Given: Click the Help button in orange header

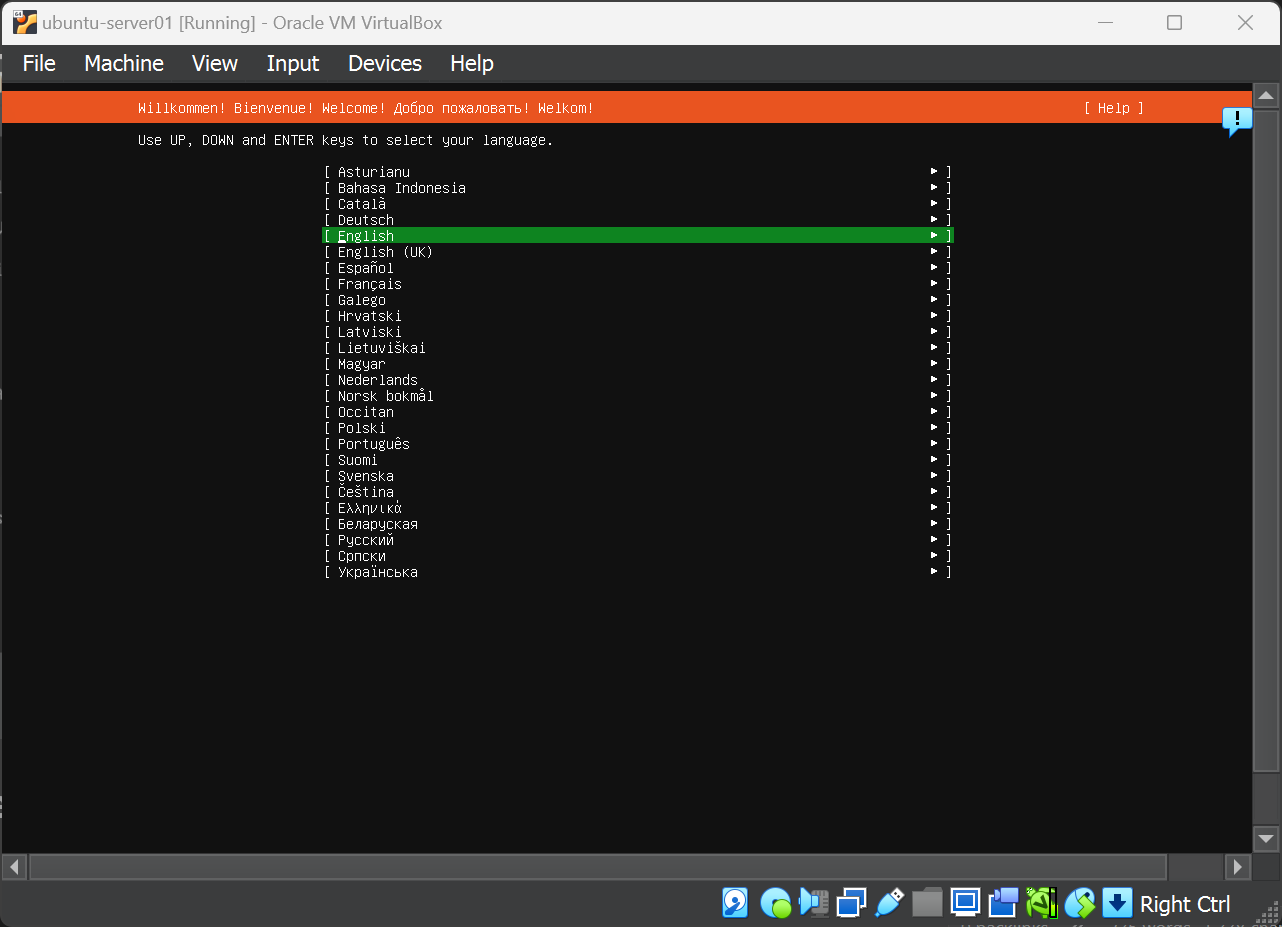Looking at the screenshot, I should tap(1113, 108).
